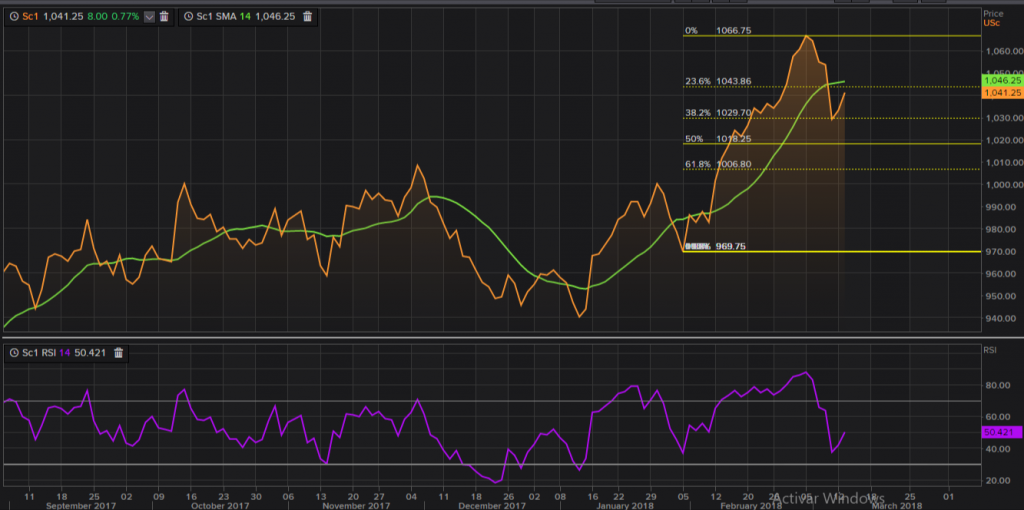This screenshot has width=1024, height=510.
Task: Click the orange Sc1 series name
Action: [x=30, y=17]
